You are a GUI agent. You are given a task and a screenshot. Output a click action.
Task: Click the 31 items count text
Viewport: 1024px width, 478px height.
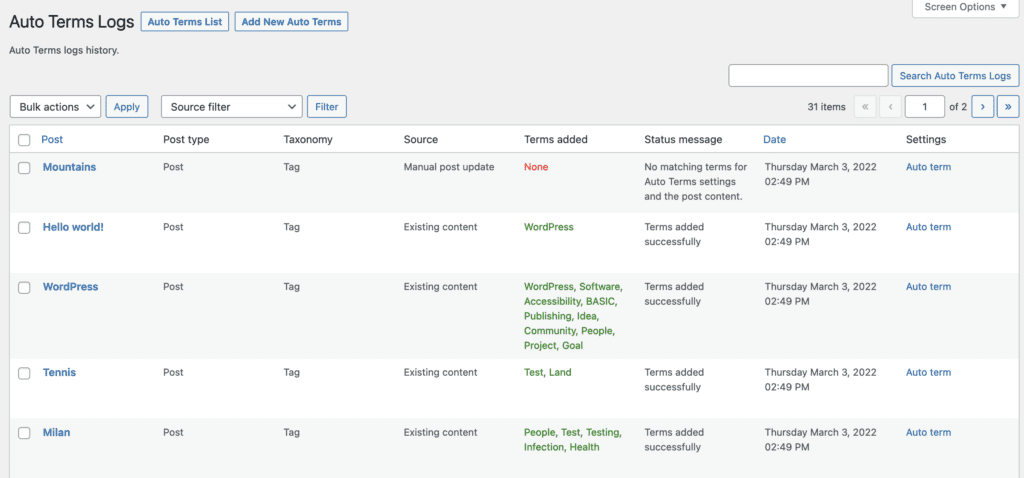[826, 106]
